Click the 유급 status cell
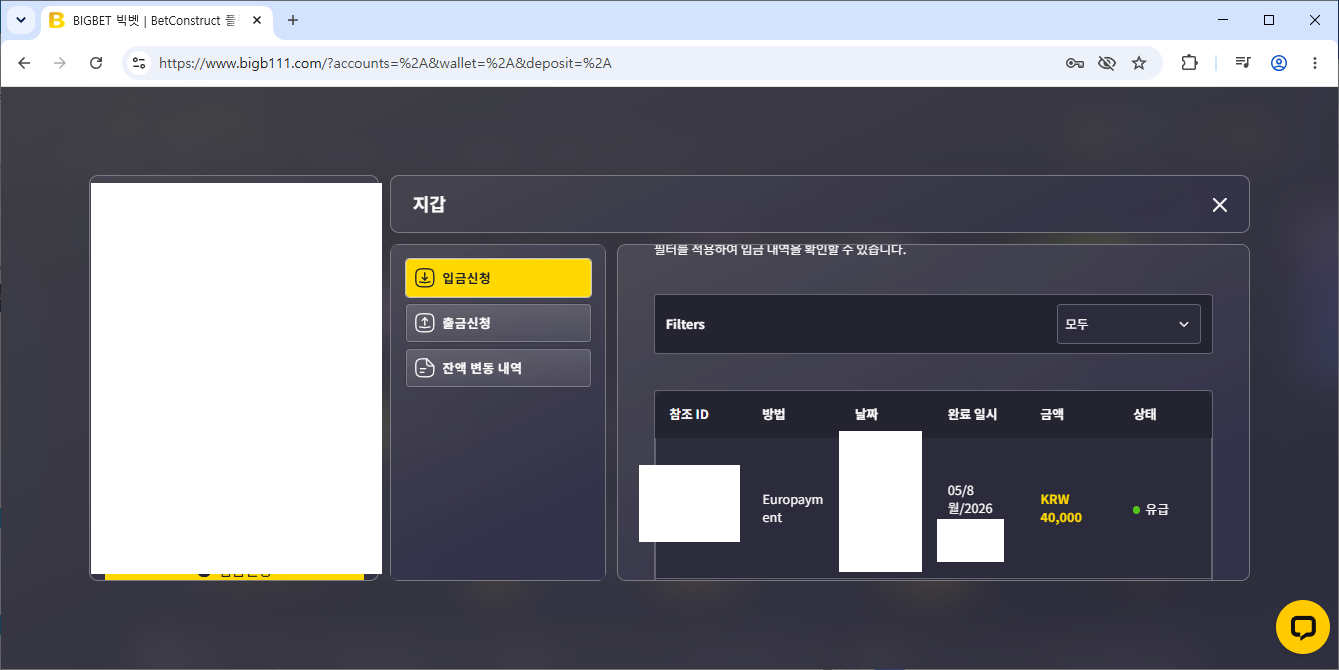 [1151, 509]
